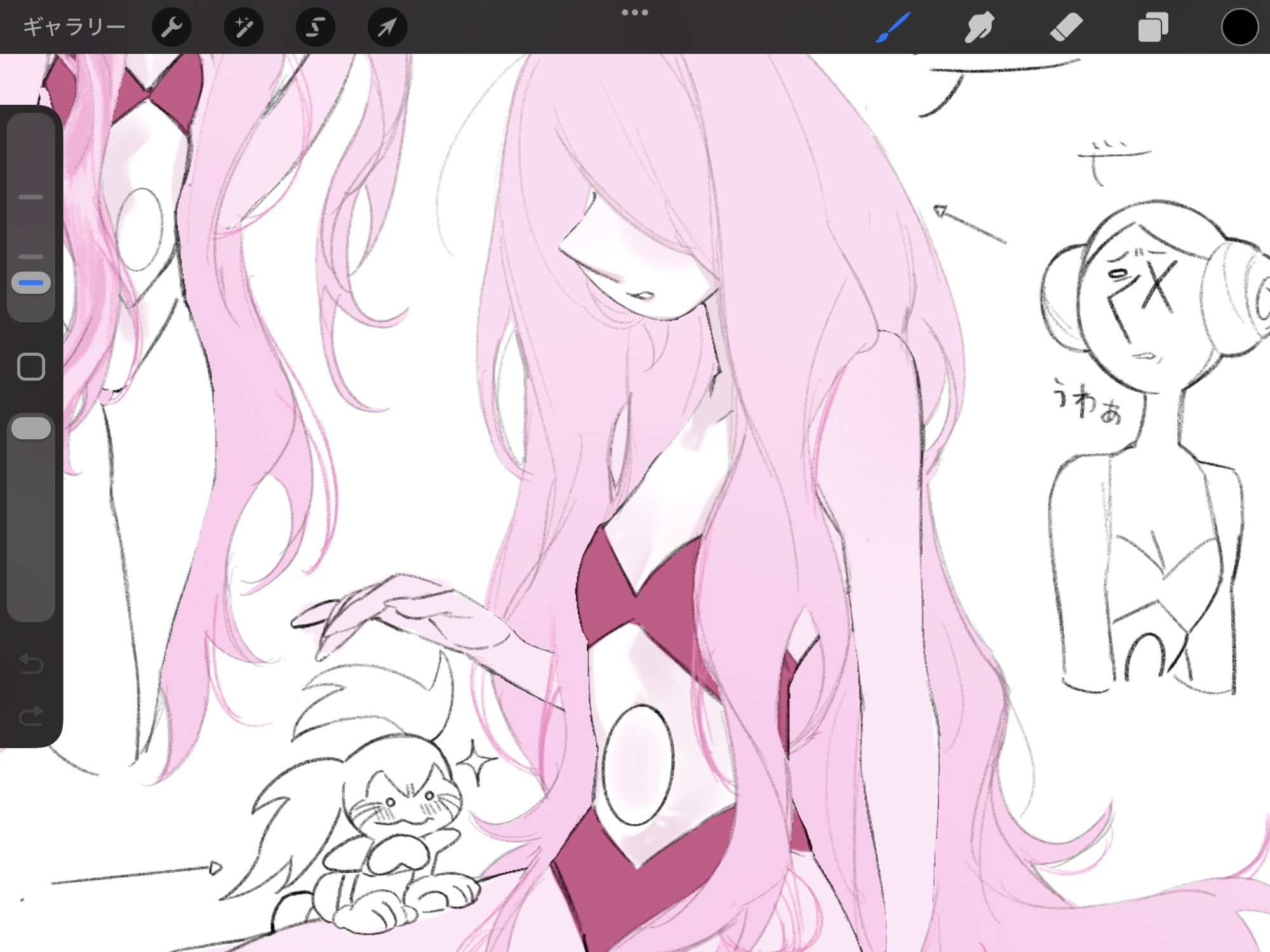Click the redo arrow on sidebar
Image resolution: width=1270 pixels, height=952 pixels.
(31, 716)
